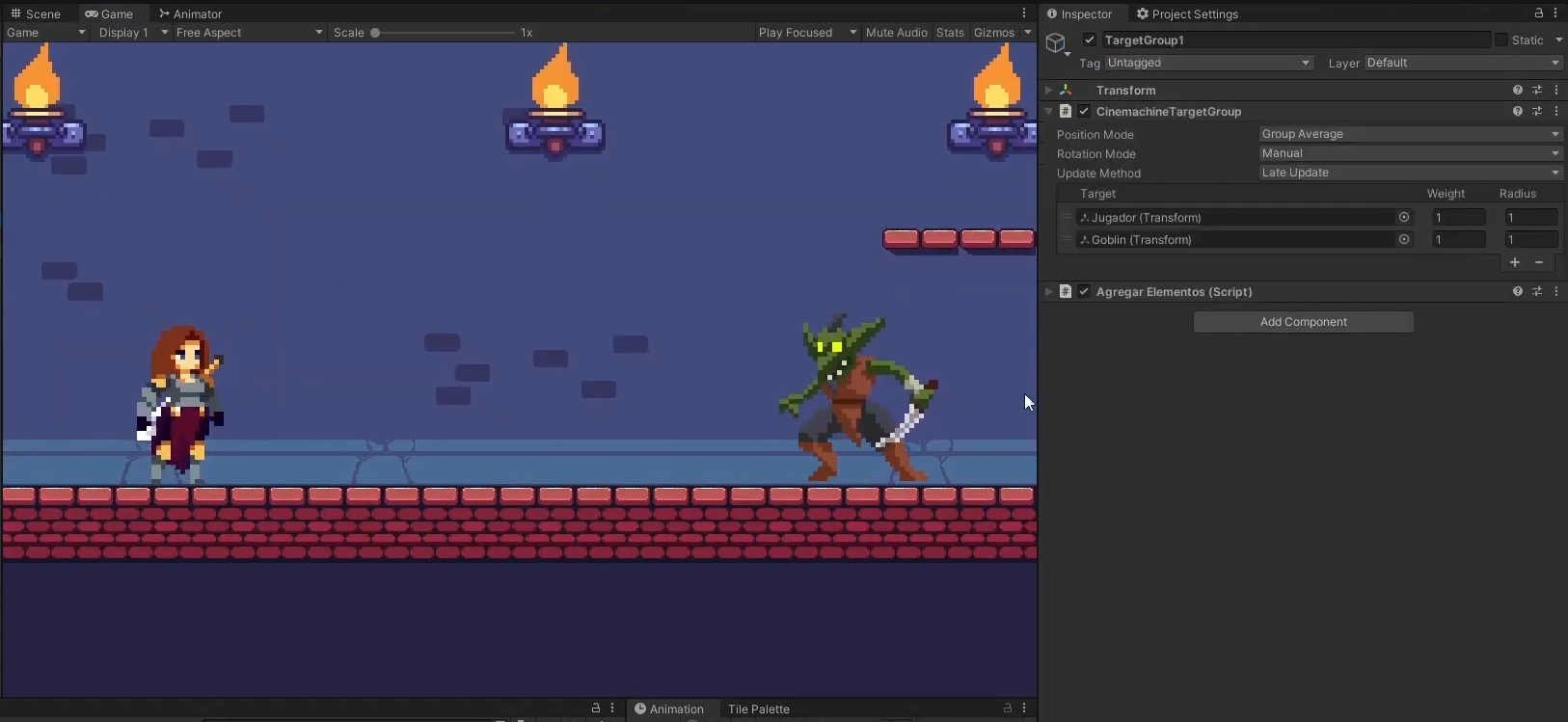Open Agregar Elementos options menu
1568x722 pixels.
1556,291
